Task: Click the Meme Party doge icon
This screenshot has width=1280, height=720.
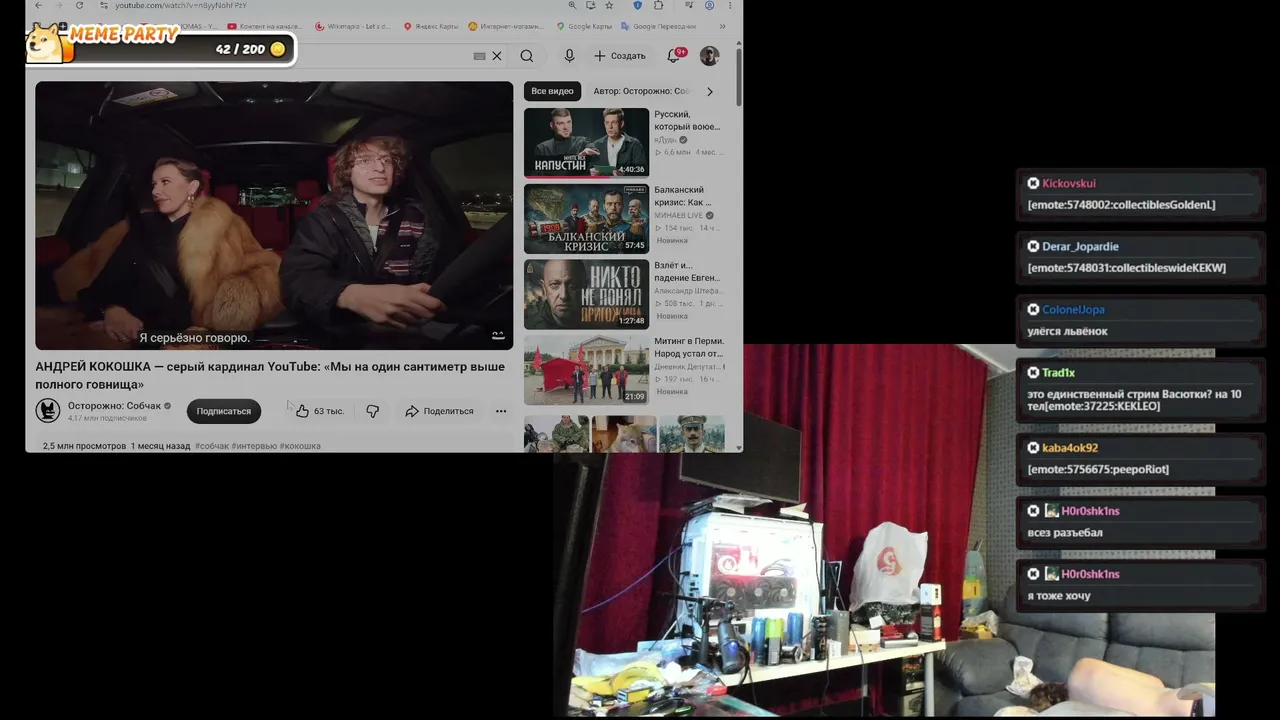Action: click(44, 43)
